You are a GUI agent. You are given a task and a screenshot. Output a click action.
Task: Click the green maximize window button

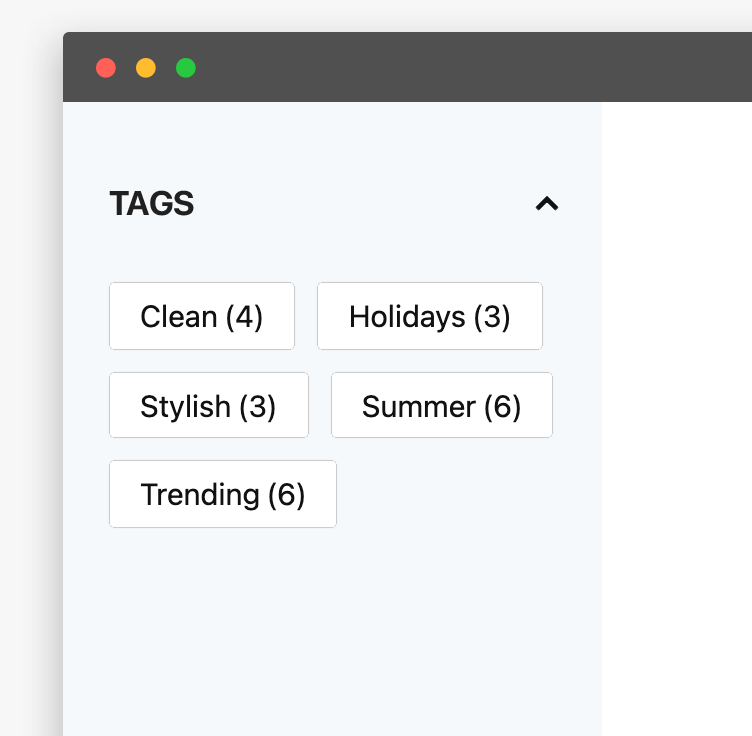[186, 68]
